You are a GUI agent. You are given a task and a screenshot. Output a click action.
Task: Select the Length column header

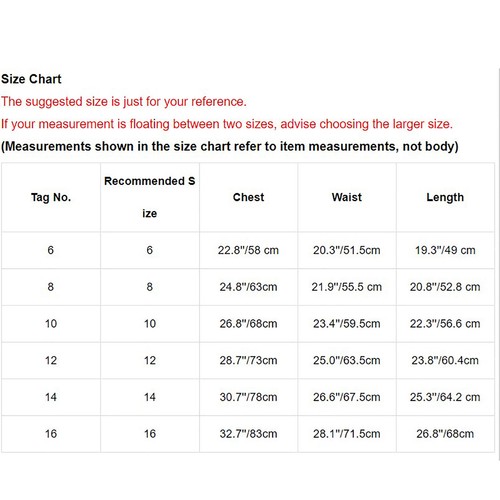click(x=445, y=197)
